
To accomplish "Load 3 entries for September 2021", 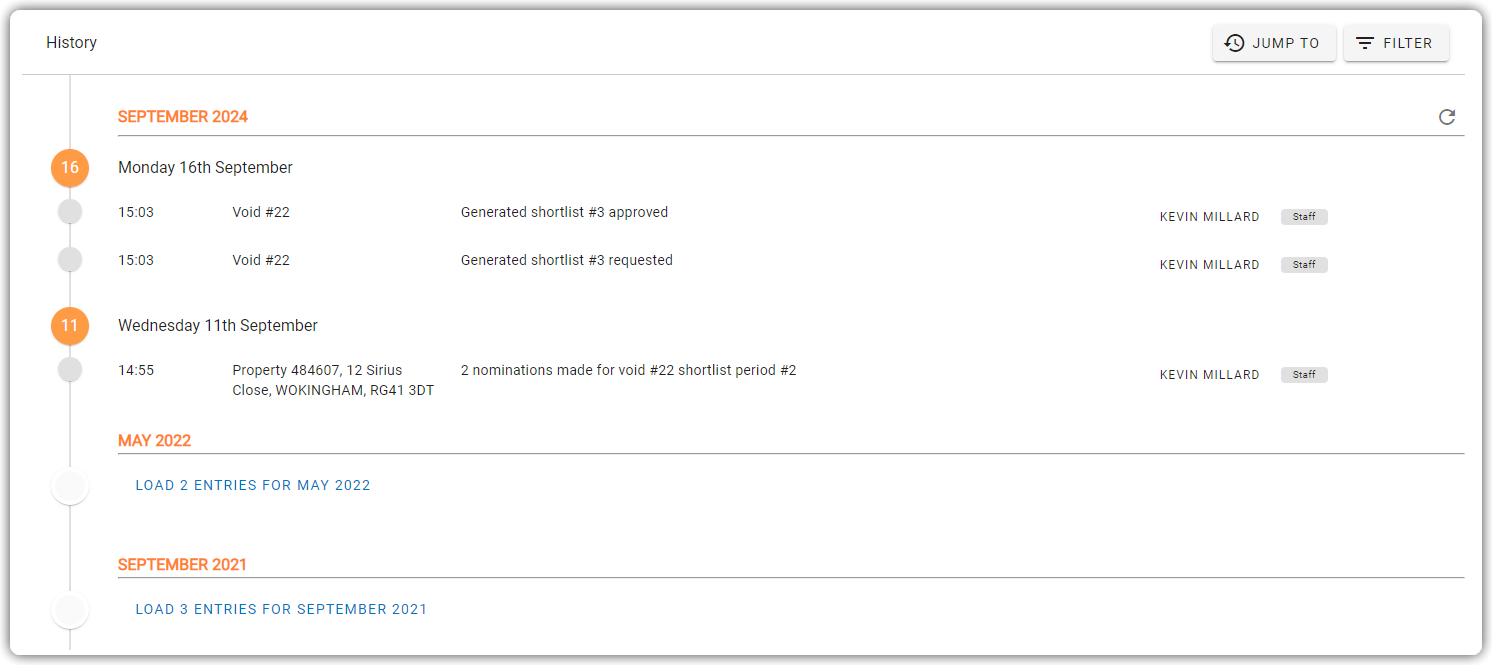I will [x=281, y=609].
